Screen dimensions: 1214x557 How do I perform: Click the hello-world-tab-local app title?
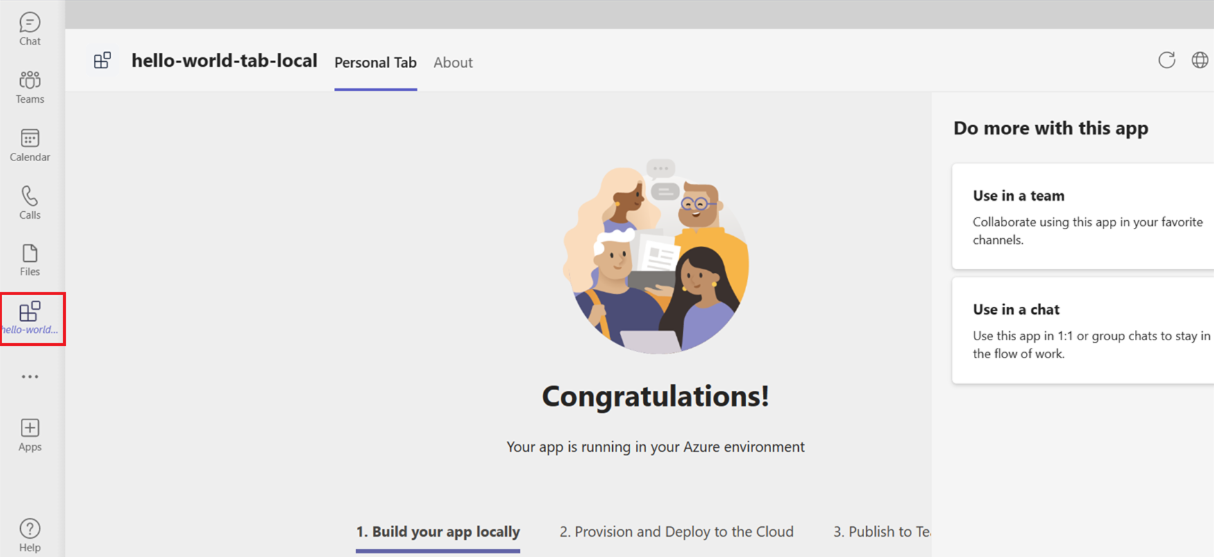point(224,61)
